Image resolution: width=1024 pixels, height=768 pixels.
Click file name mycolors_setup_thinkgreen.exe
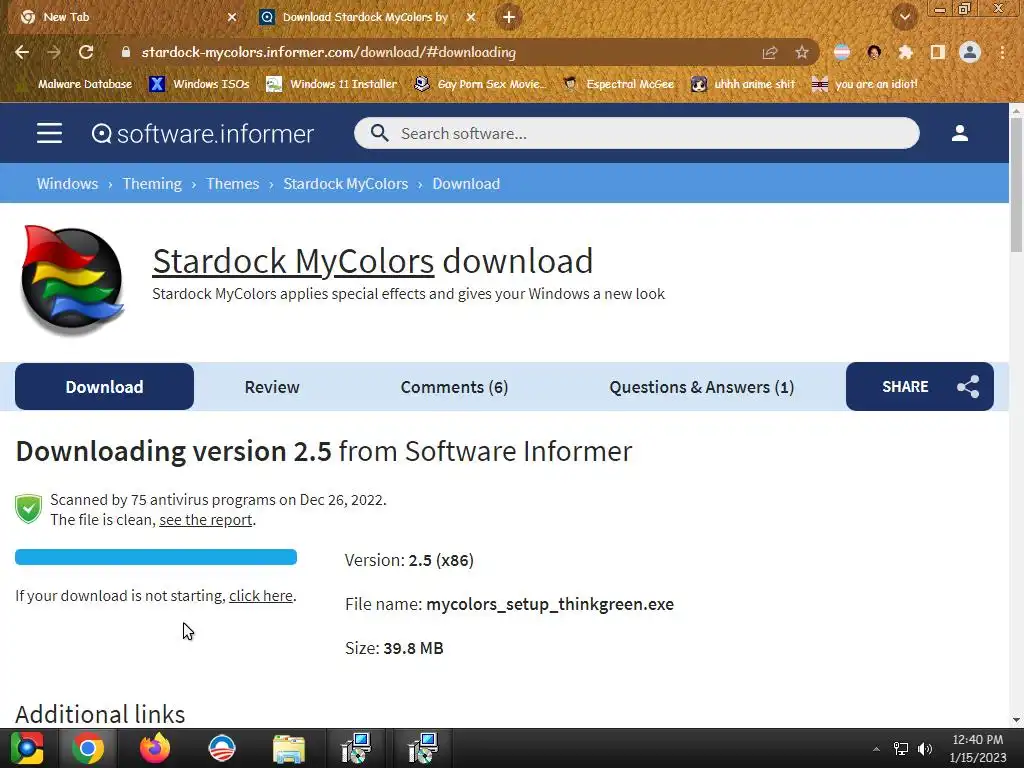tap(550, 604)
